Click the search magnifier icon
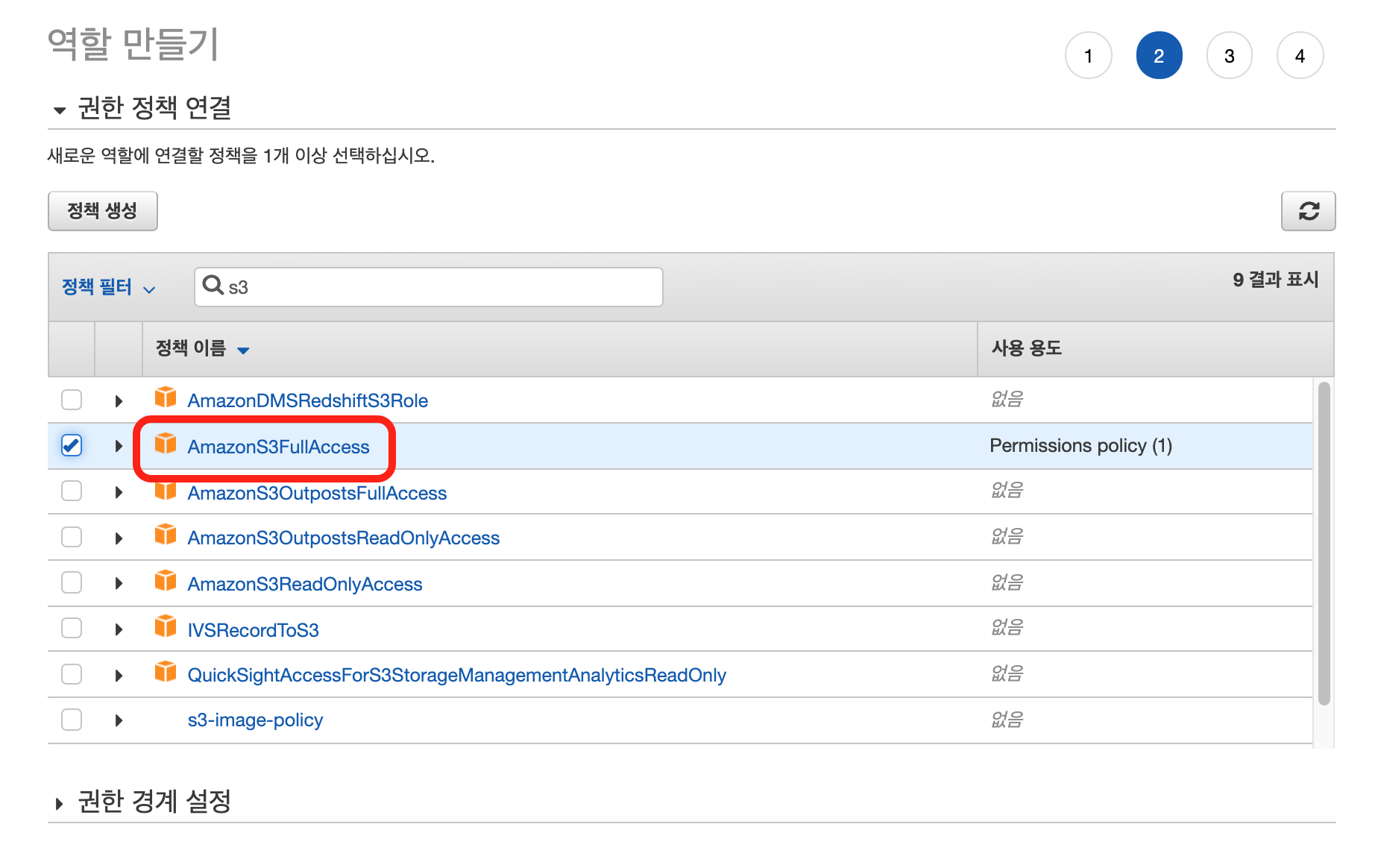Image resolution: width=1378 pixels, height=868 pixels. (213, 285)
